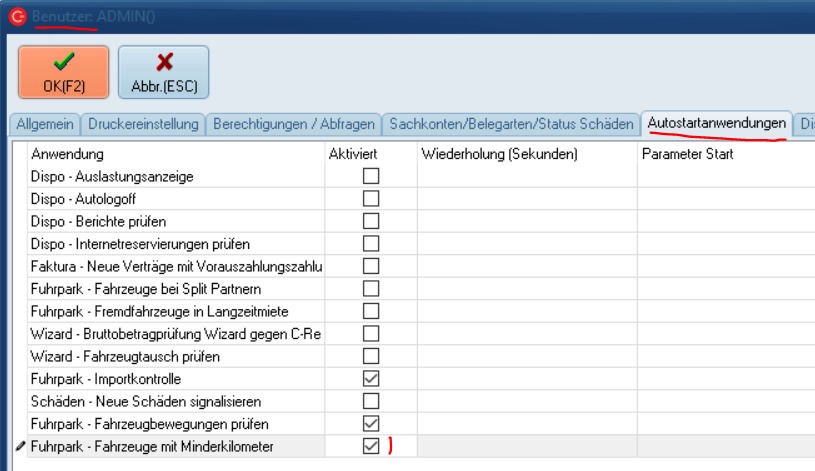
Task: Enable Dispo - Auslastungsanzeige checkbox
Action: coord(371,176)
